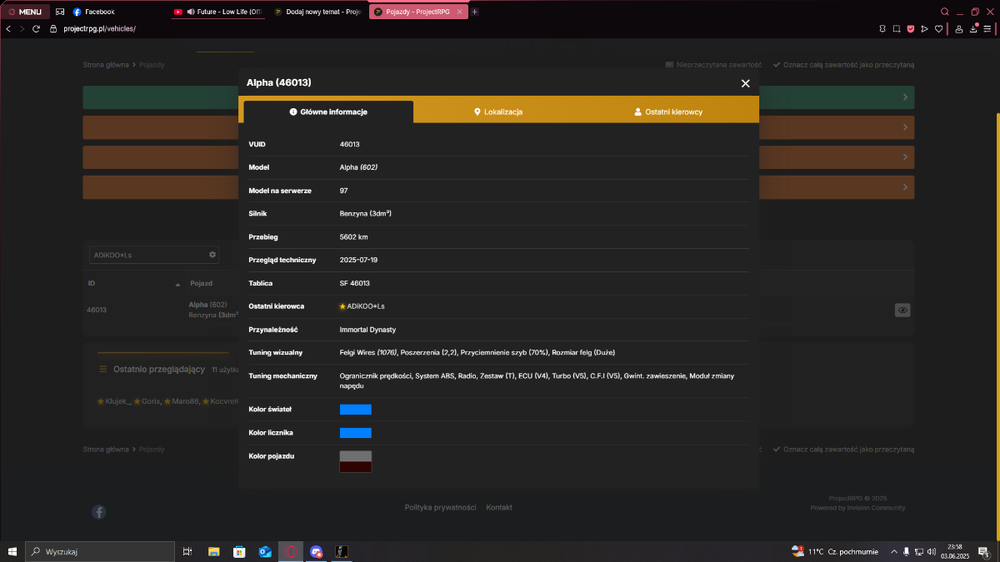Expand the green banner chevron

905,97
